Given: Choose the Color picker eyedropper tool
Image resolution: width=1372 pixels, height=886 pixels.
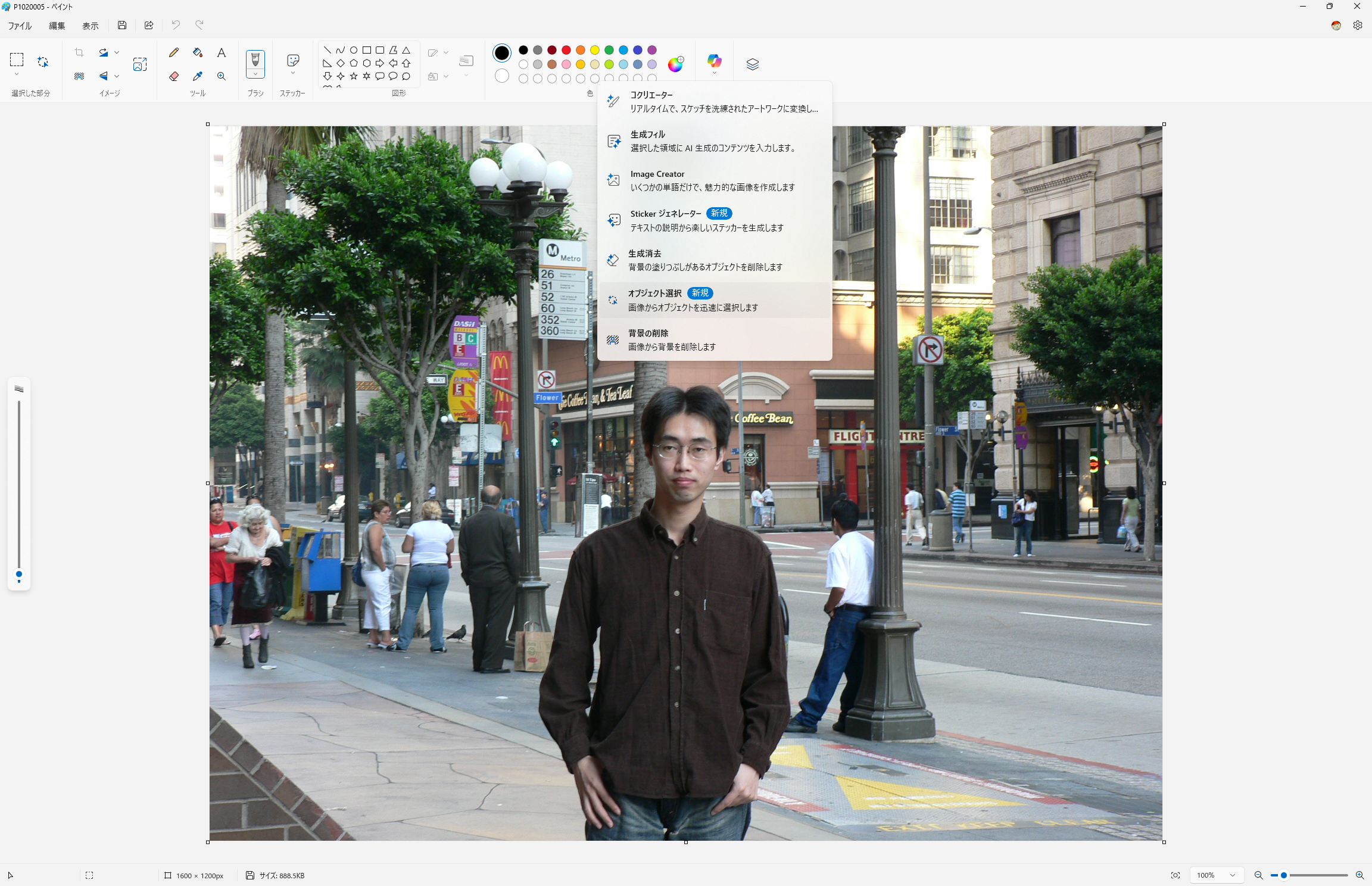Looking at the screenshot, I should (x=198, y=76).
